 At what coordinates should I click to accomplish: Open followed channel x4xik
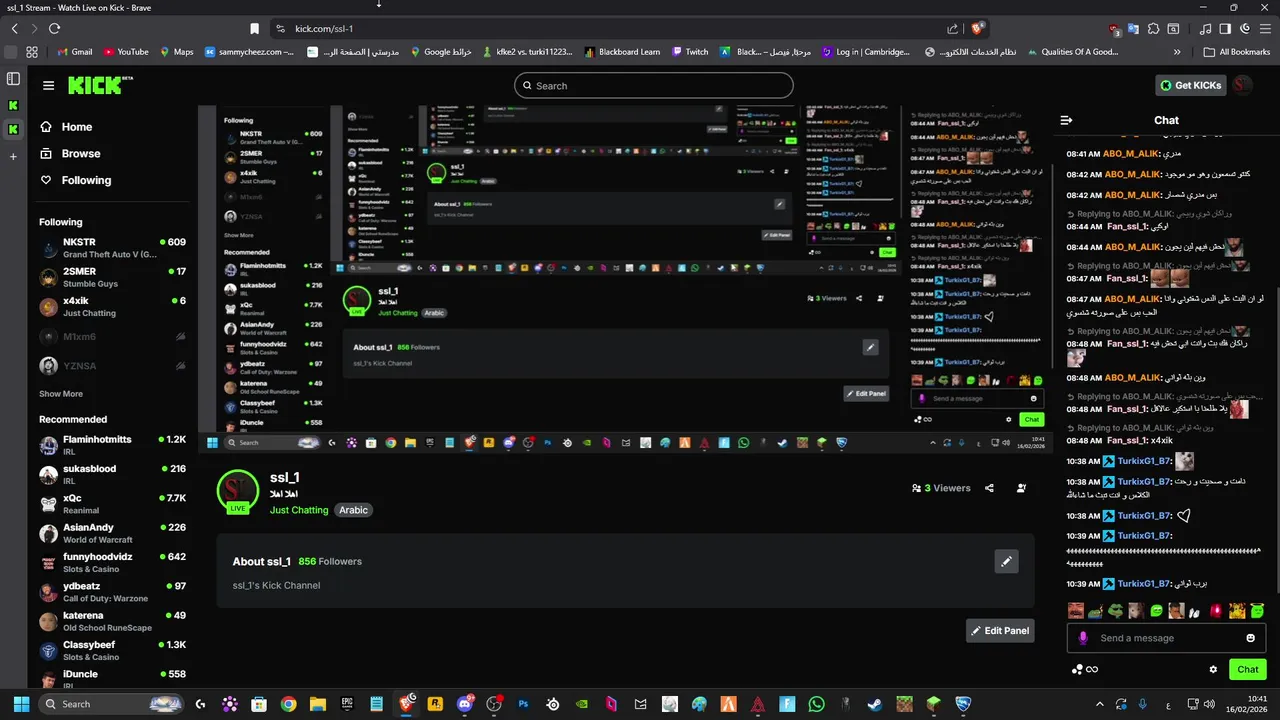tap(112, 306)
